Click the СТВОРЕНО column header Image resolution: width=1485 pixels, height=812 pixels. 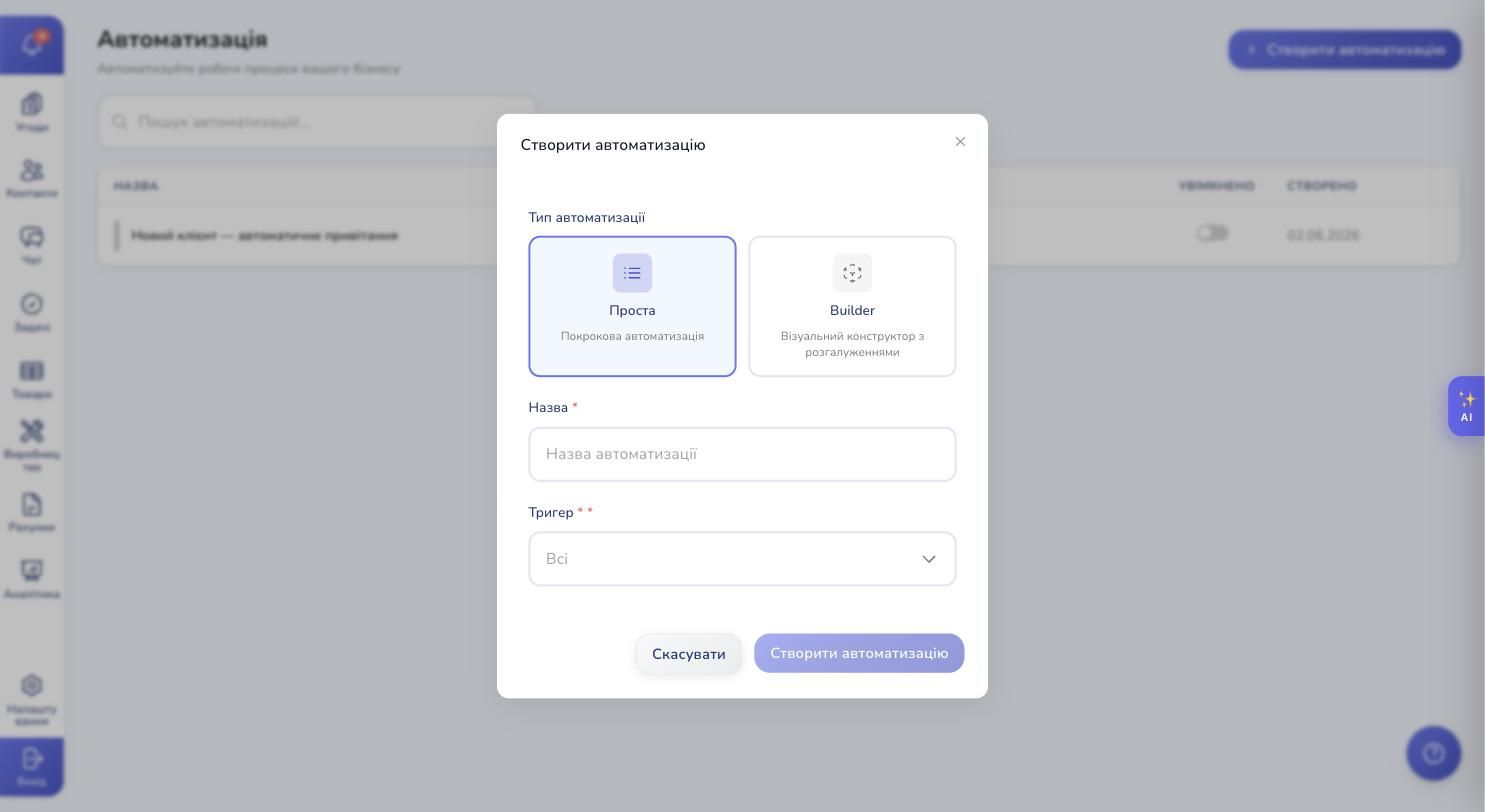1321,186
